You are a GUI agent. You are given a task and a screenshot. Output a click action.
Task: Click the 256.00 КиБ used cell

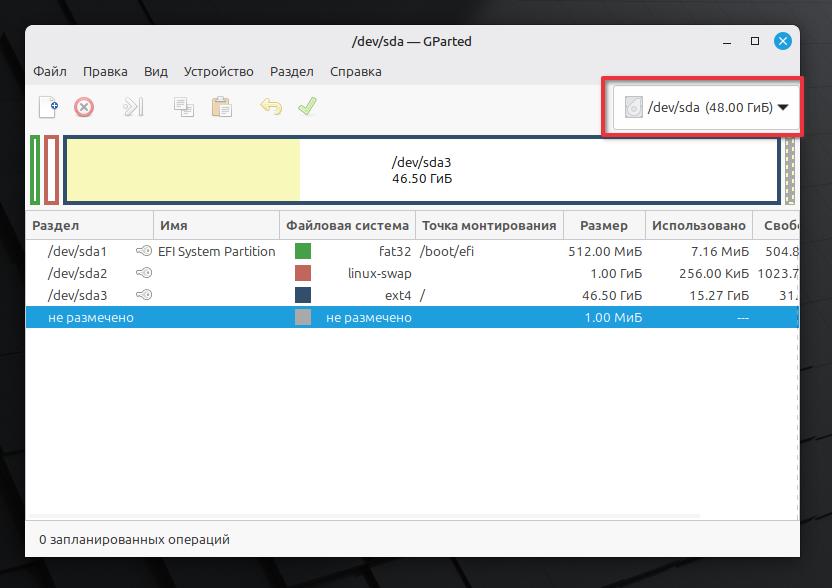pos(714,273)
